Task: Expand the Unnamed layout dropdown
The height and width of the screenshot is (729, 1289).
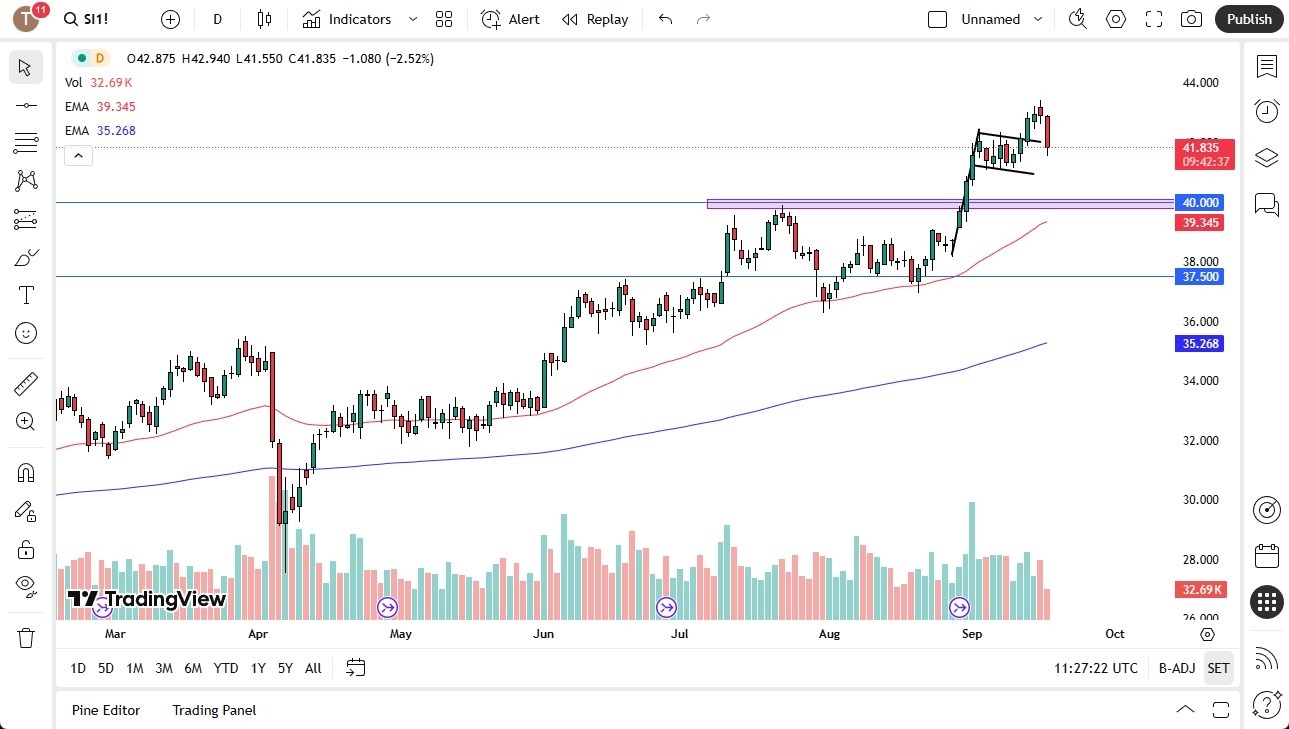Action: [x=1038, y=18]
